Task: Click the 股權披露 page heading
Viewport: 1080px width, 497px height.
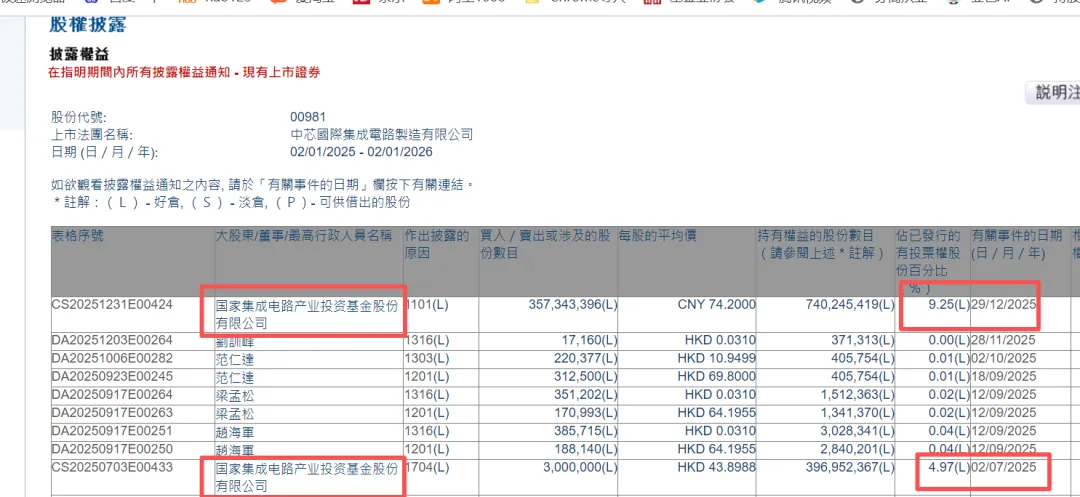Action: coord(87,25)
